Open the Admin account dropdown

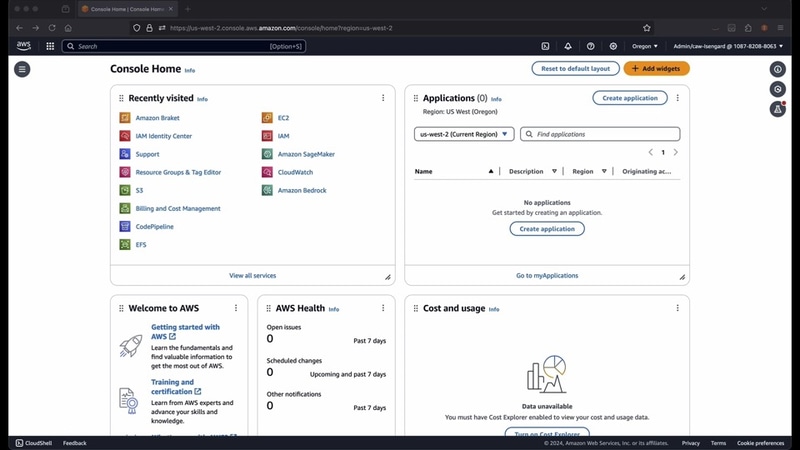[728, 46]
